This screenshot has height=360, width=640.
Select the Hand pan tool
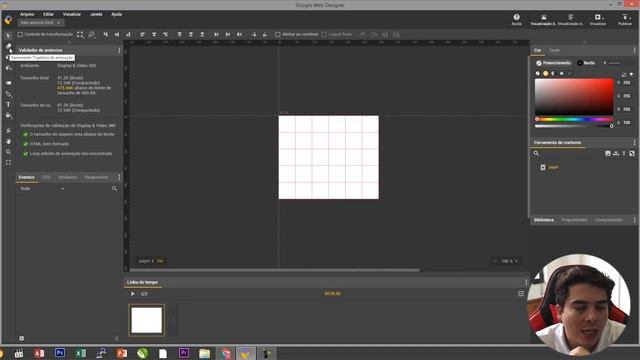click(x=9, y=141)
